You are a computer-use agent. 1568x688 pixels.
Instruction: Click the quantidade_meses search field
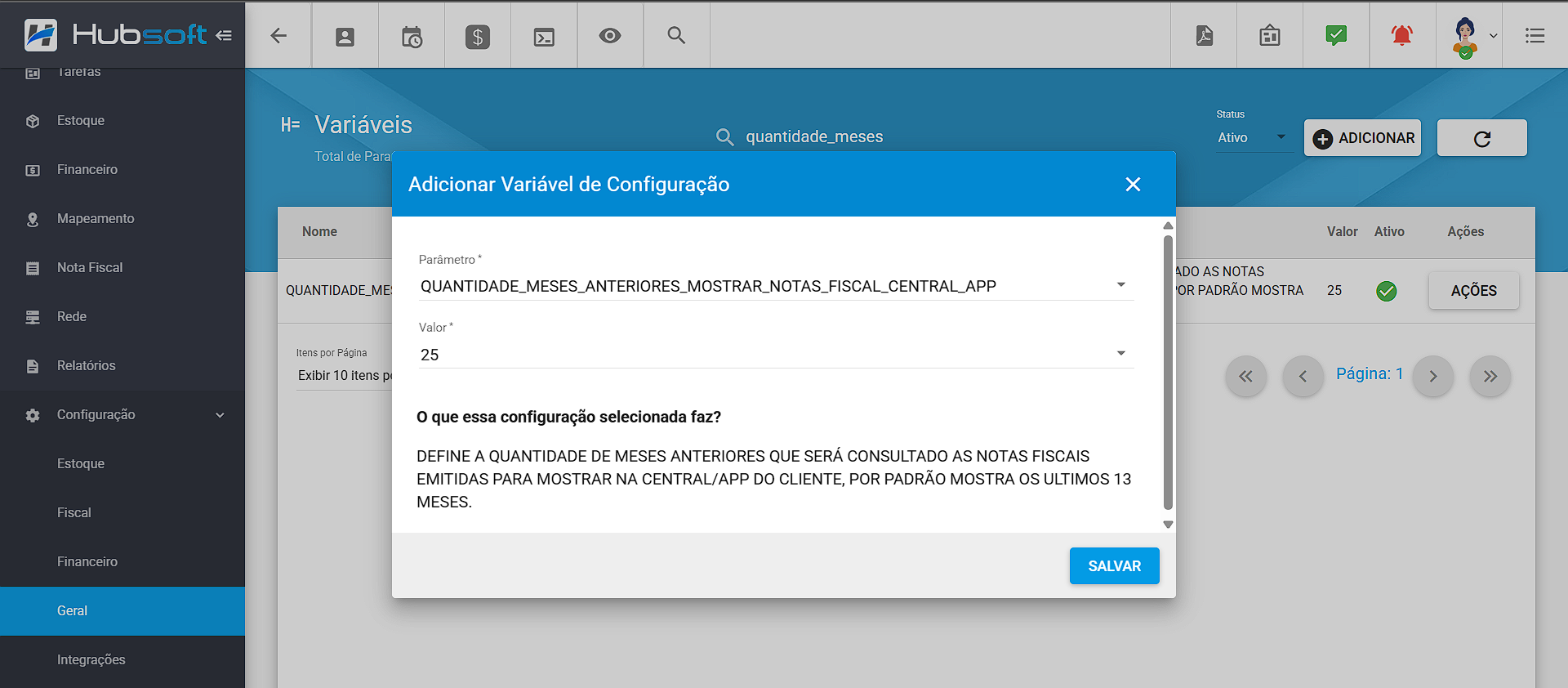814,136
